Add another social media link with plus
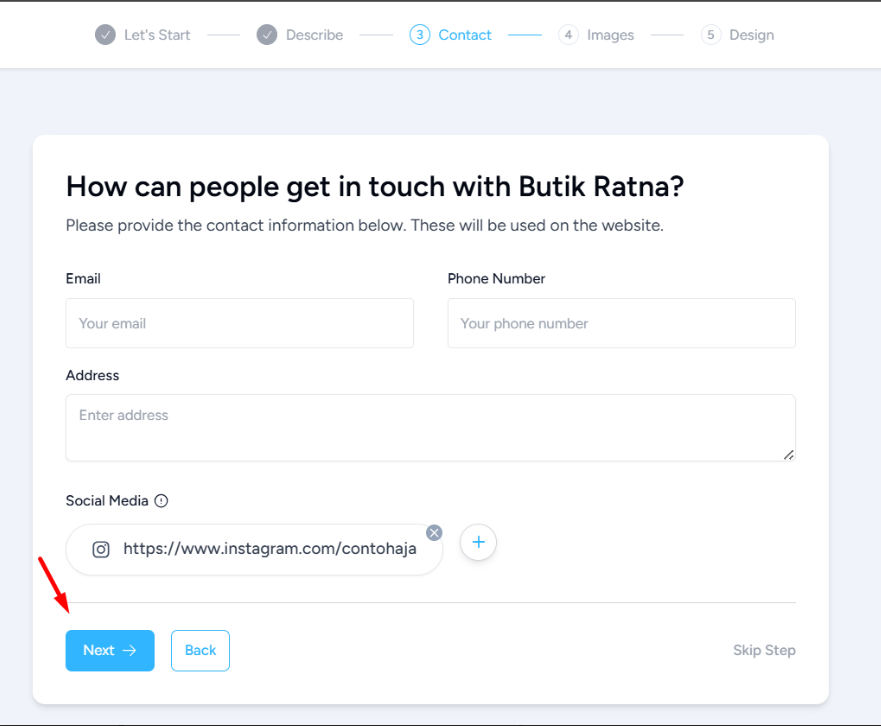This screenshot has width=881, height=726. tap(478, 542)
